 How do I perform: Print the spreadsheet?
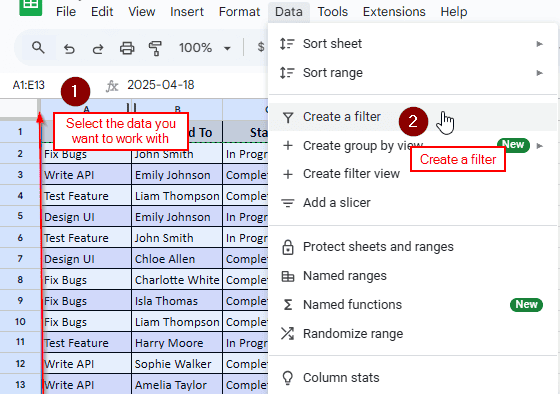(127, 48)
